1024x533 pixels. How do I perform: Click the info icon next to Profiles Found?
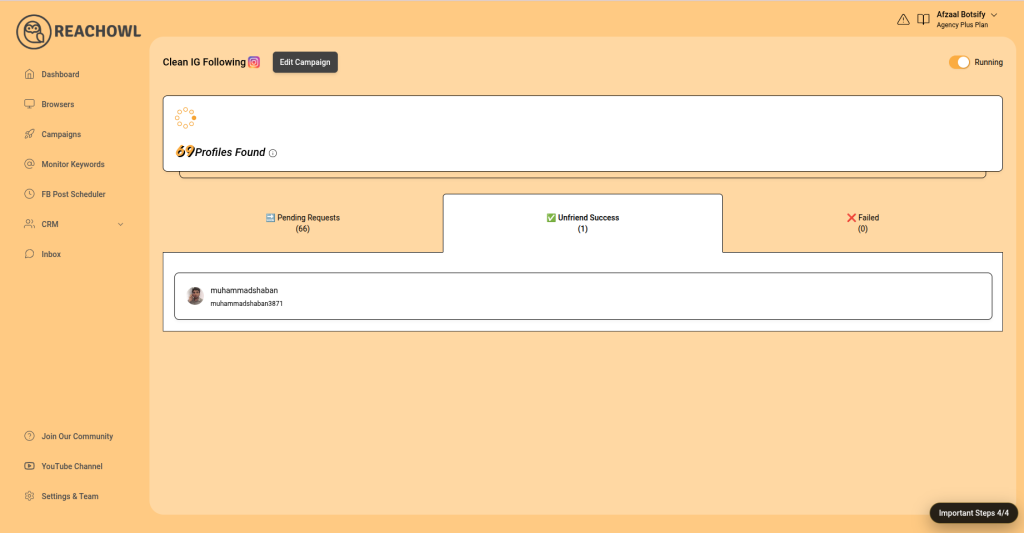(273, 153)
